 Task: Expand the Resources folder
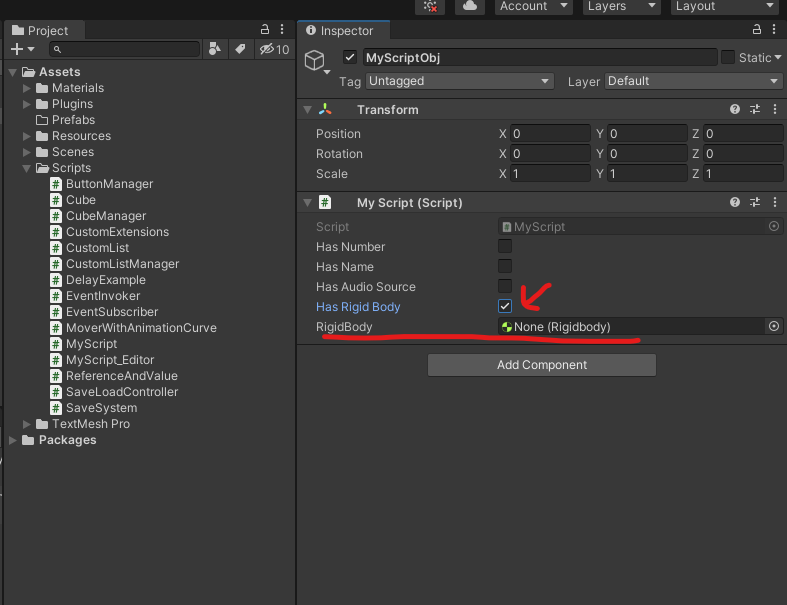point(27,136)
